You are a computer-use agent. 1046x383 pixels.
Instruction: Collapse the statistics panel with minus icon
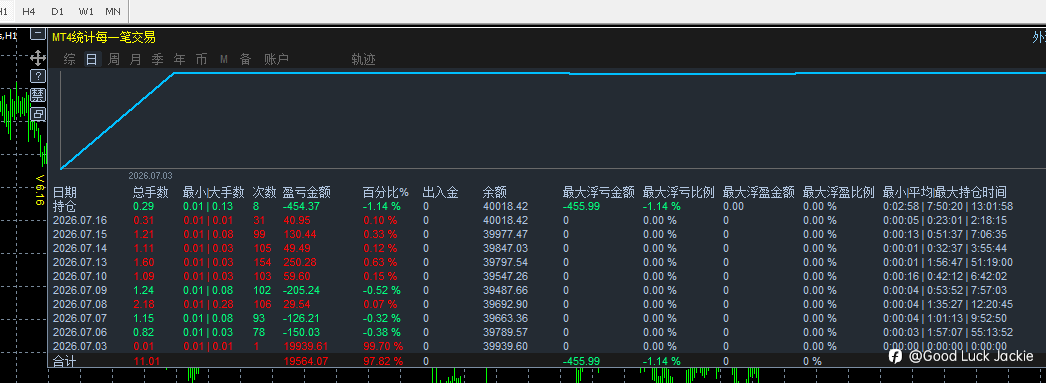point(38,33)
